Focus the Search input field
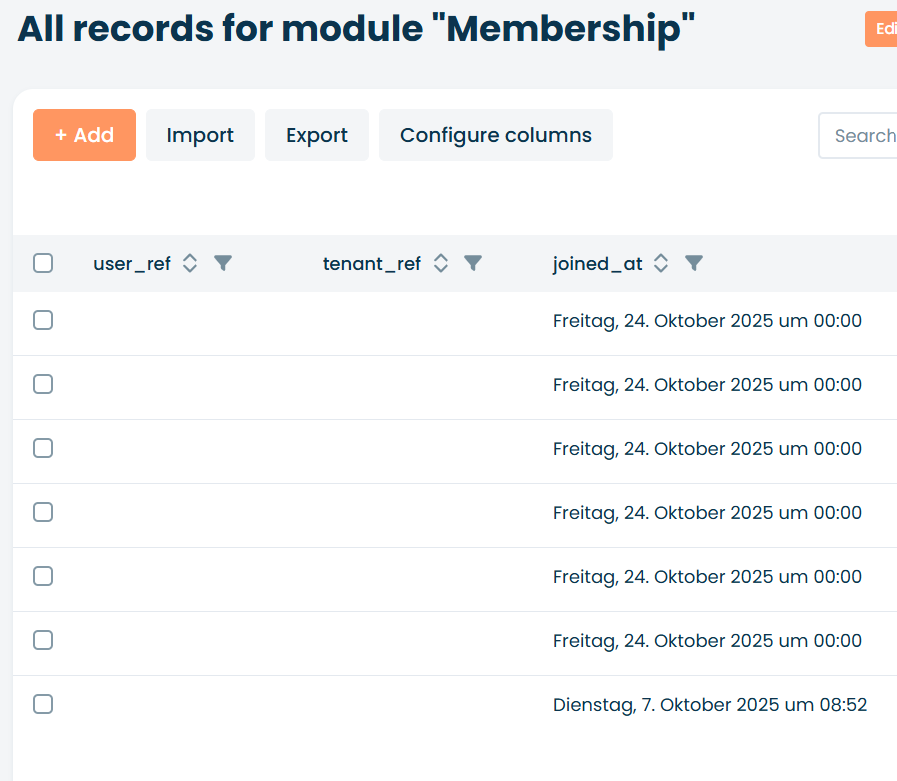897x781 pixels. tap(862, 136)
